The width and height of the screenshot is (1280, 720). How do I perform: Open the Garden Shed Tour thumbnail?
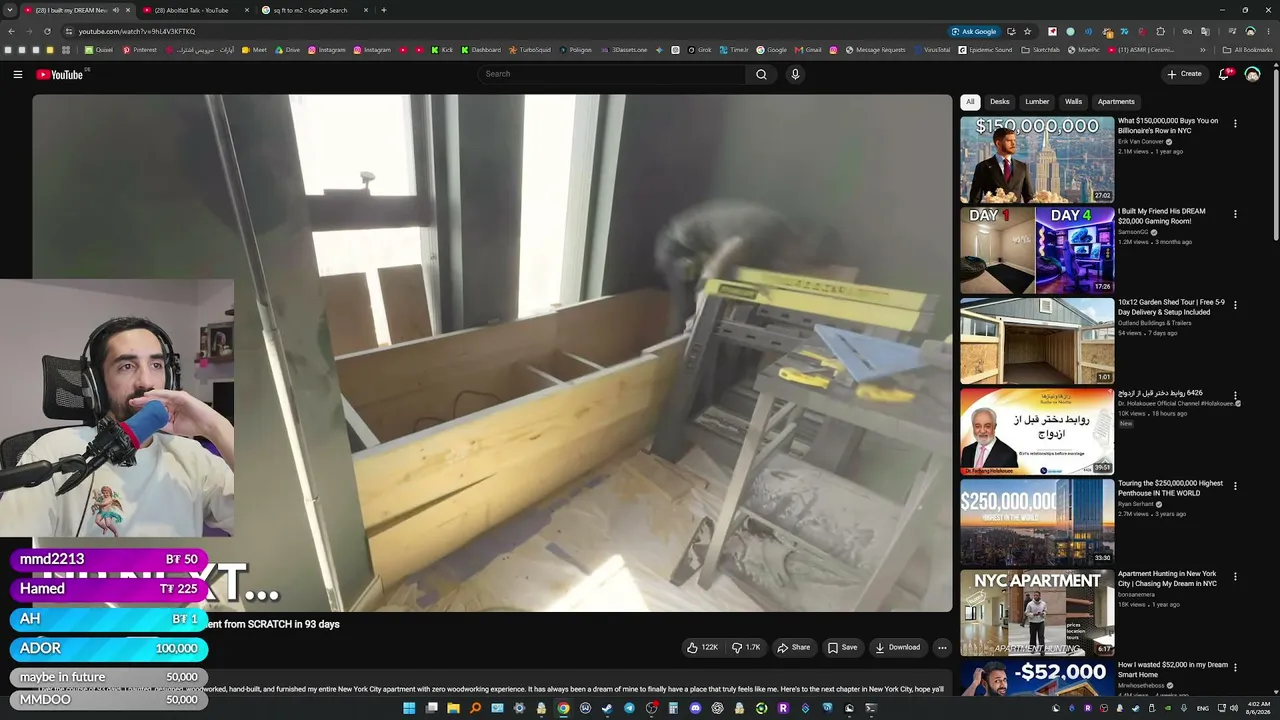coord(1037,341)
